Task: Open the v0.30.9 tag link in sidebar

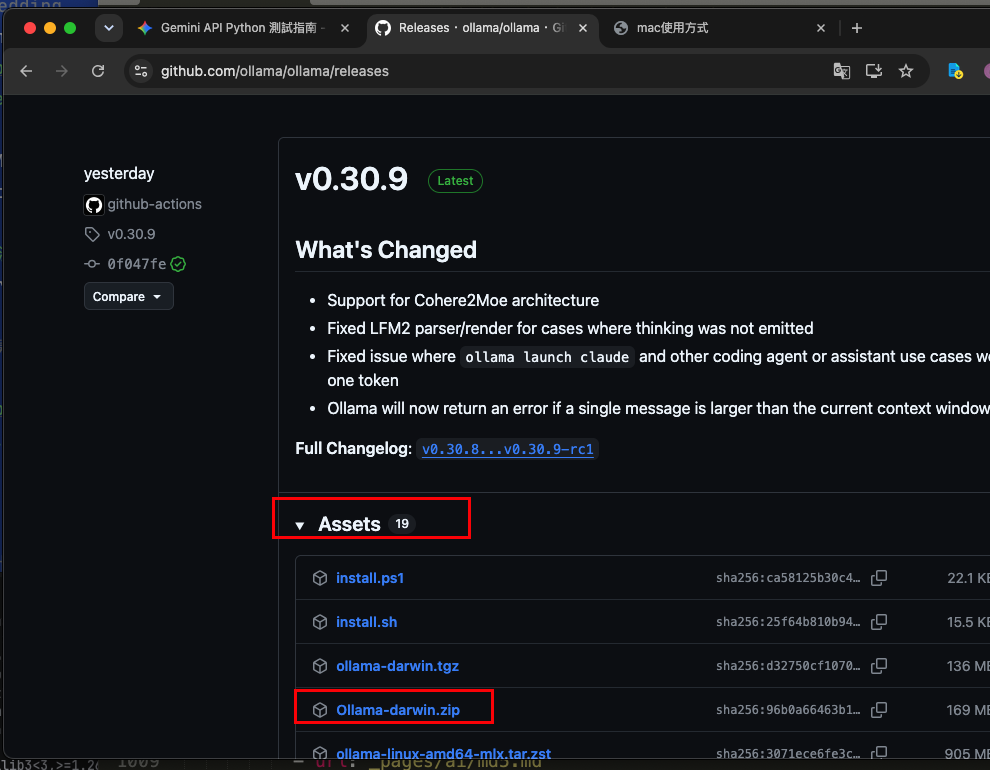Action: pos(131,234)
